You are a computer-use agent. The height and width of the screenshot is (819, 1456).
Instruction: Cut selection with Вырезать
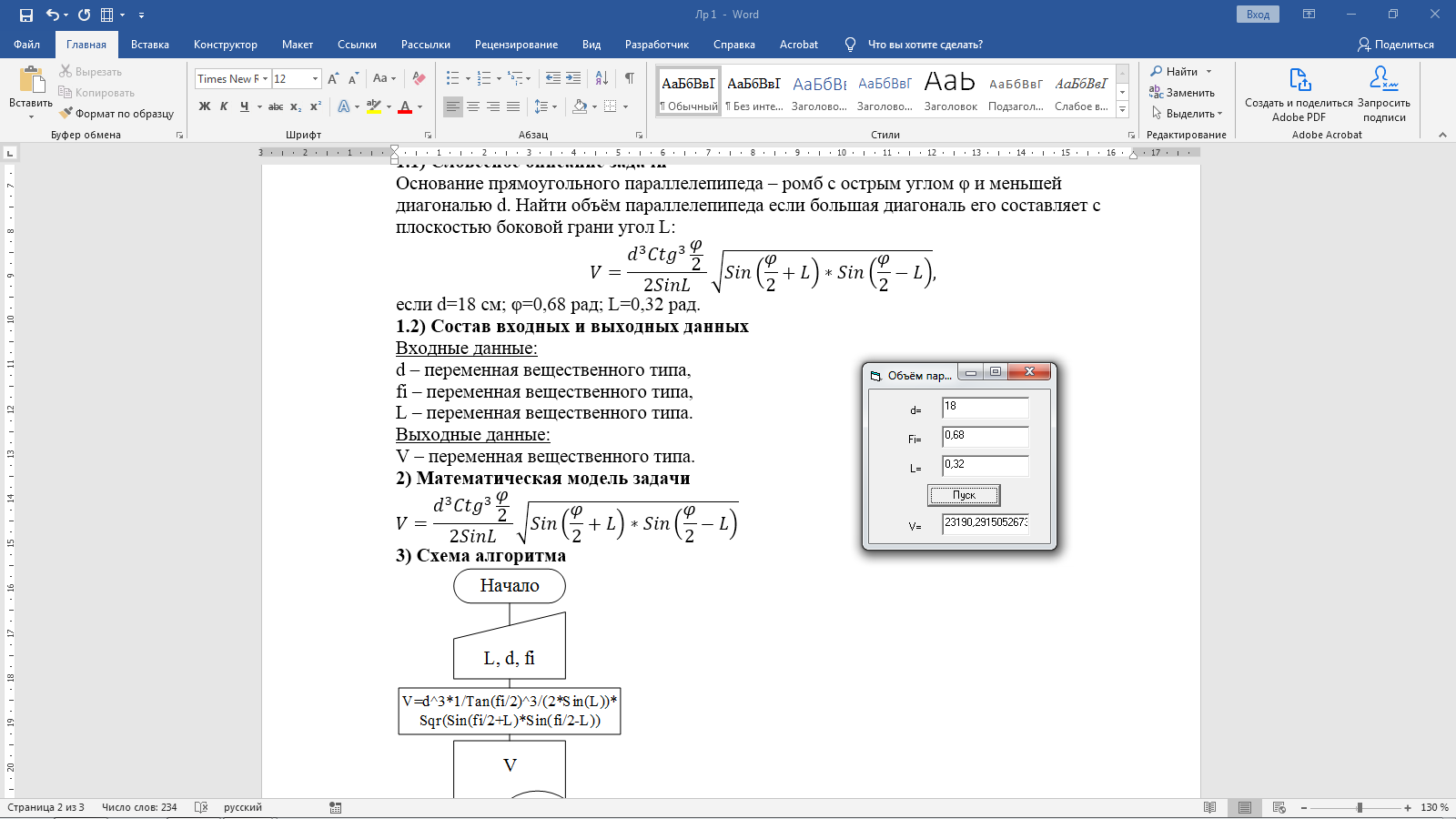click(x=90, y=71)
